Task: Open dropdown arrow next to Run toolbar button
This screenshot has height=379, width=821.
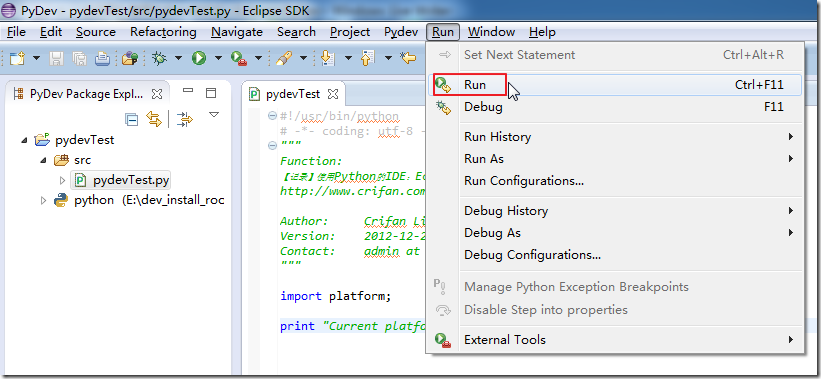Action: click(218, 58)
